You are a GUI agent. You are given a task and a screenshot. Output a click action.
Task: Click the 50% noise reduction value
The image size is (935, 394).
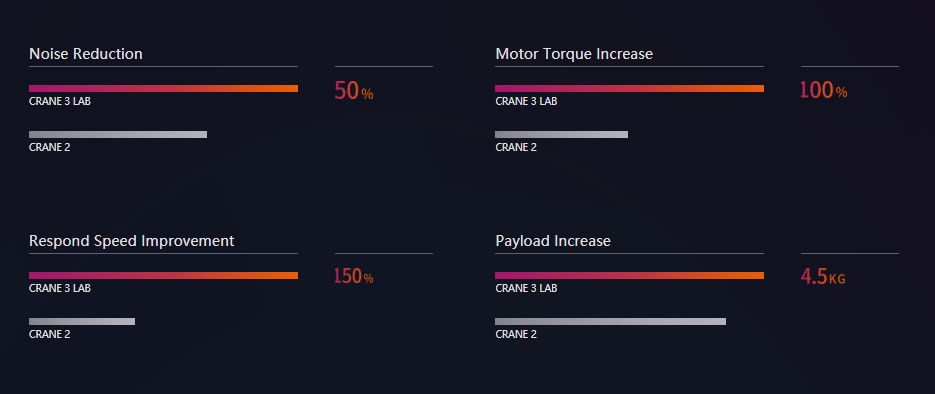[354, 91]
